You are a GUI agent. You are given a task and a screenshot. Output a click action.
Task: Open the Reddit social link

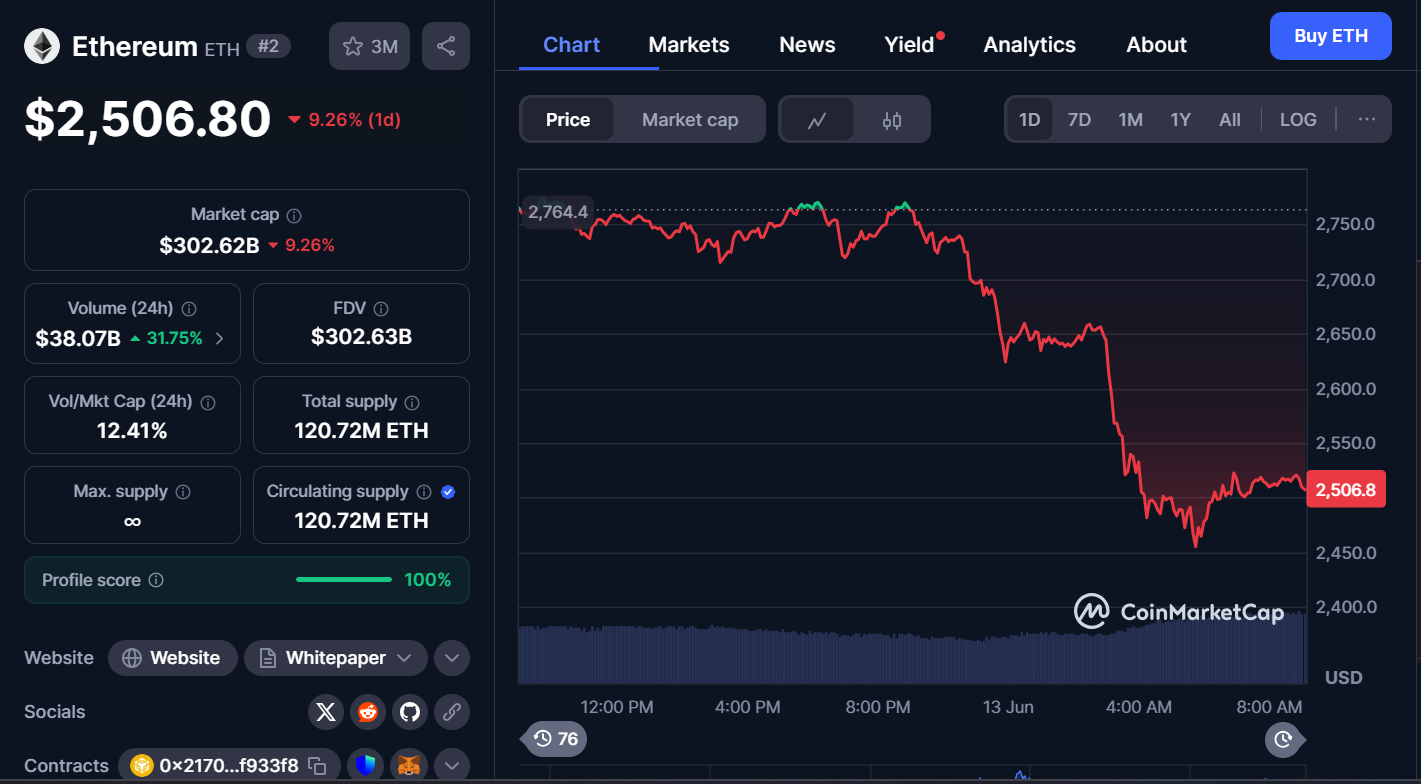coord(367,712)
